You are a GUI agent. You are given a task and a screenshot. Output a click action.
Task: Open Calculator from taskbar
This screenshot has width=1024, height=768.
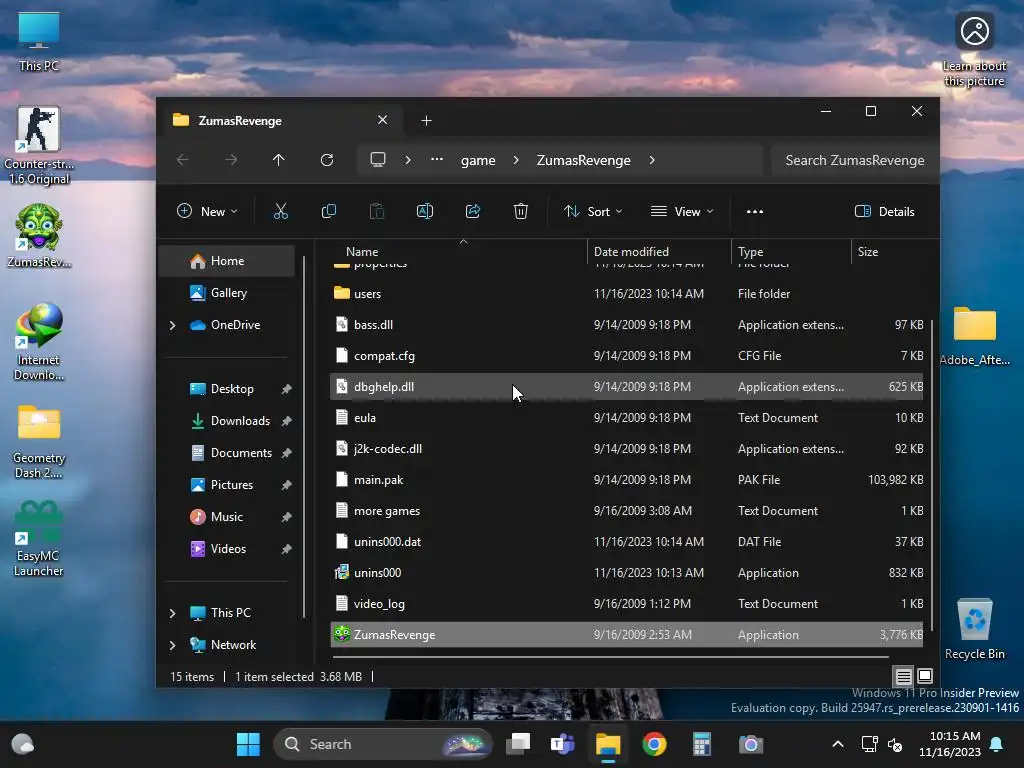coord(702,744)
